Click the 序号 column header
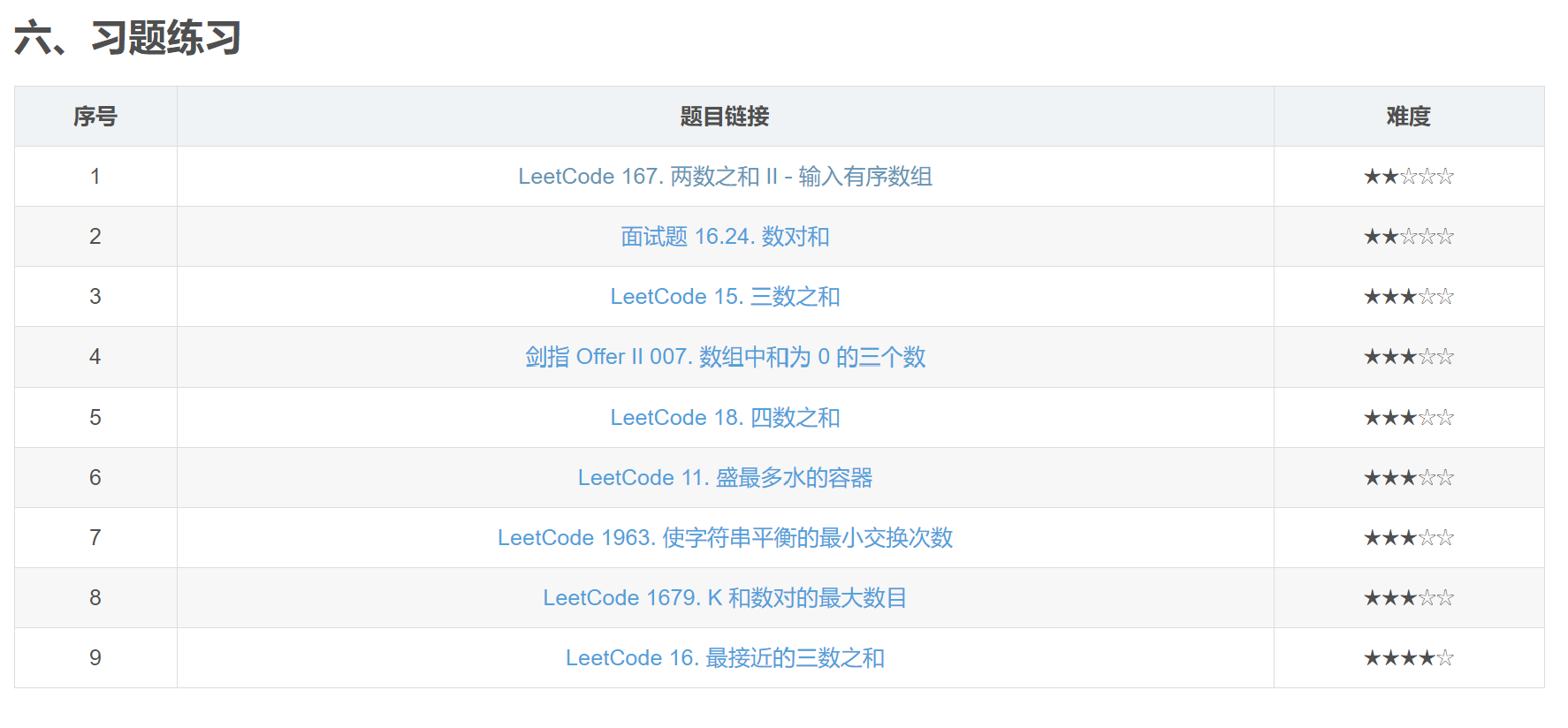This screenshot has height=728, width=1568. pyautogui.click(x=95, y=117)
